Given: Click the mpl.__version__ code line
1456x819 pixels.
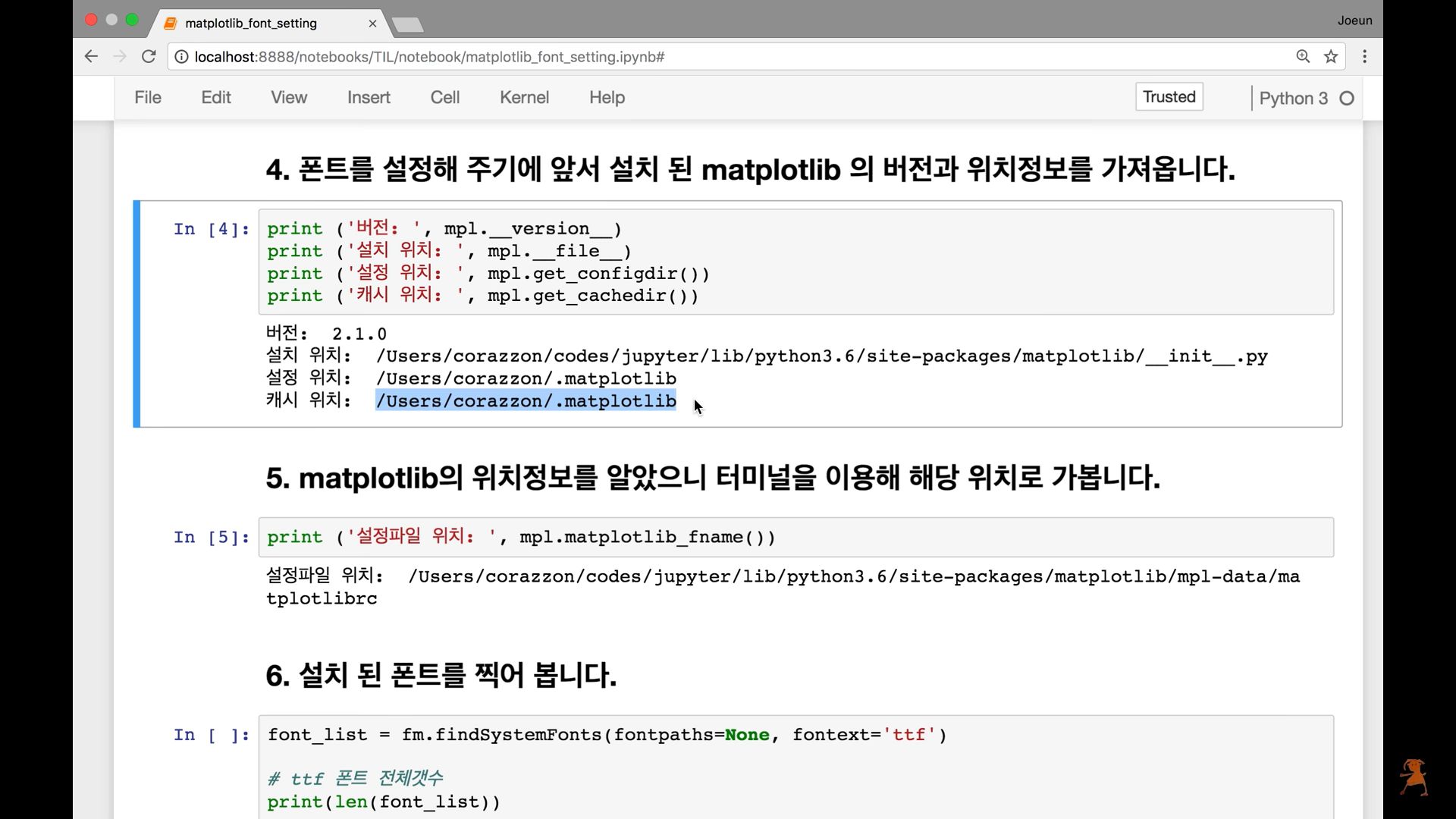Looking at the screenshot, I should point(444,229).
